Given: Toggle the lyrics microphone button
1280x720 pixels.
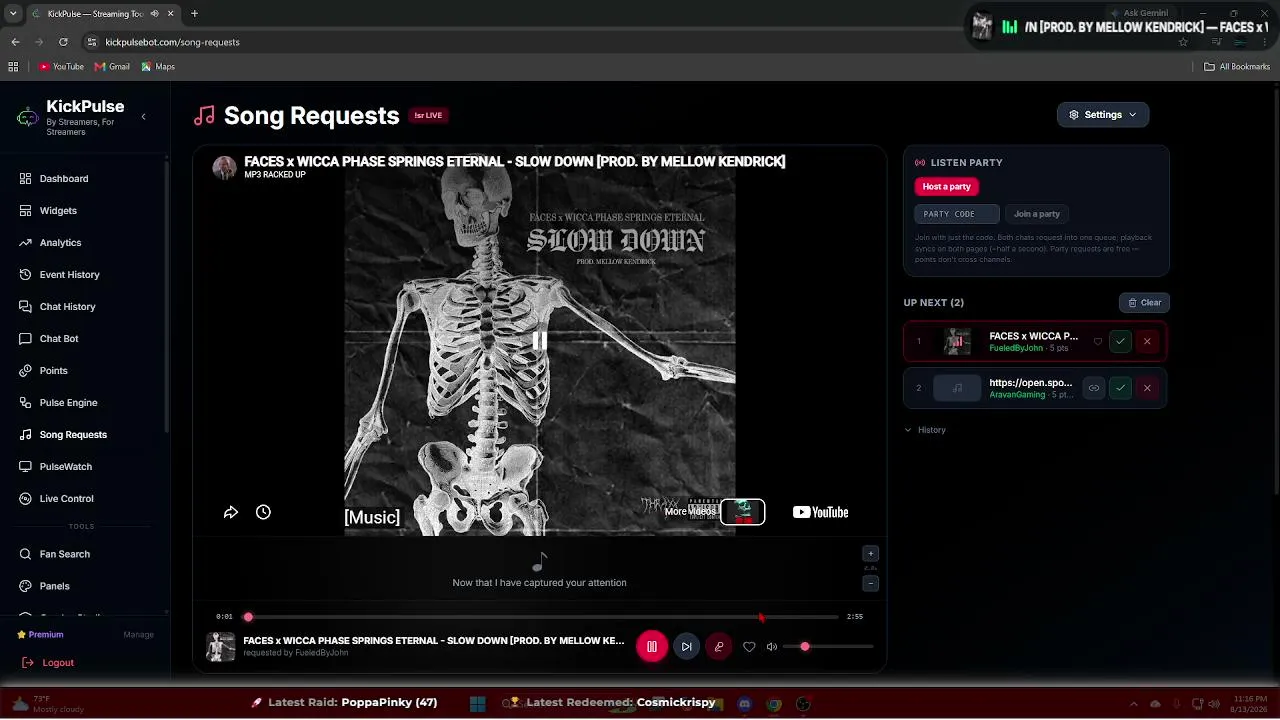Looking at the screenshot, I should [x=719, y=647].
